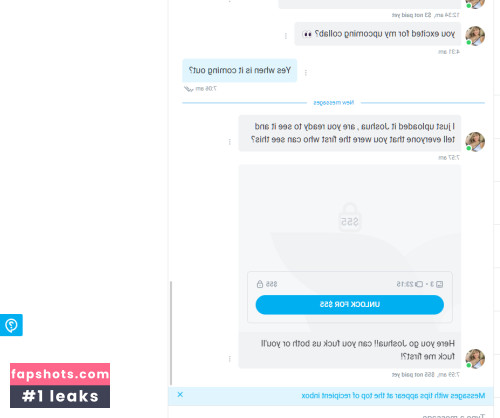The image size is (500, 418).
Task: Click the image count icon in media info
Action: click(440, 284)
